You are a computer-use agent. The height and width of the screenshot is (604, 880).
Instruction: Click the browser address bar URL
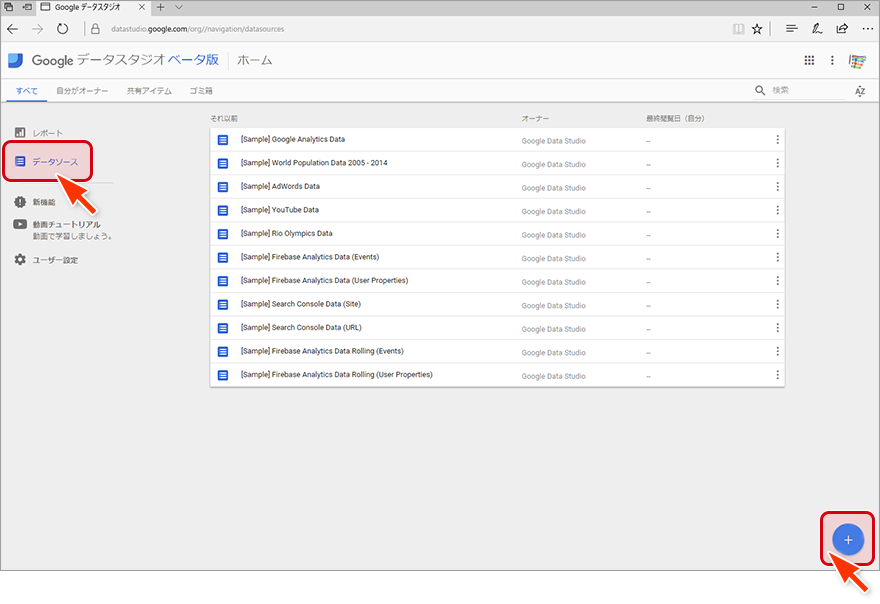pyautogui.click(x=198, y=29)
